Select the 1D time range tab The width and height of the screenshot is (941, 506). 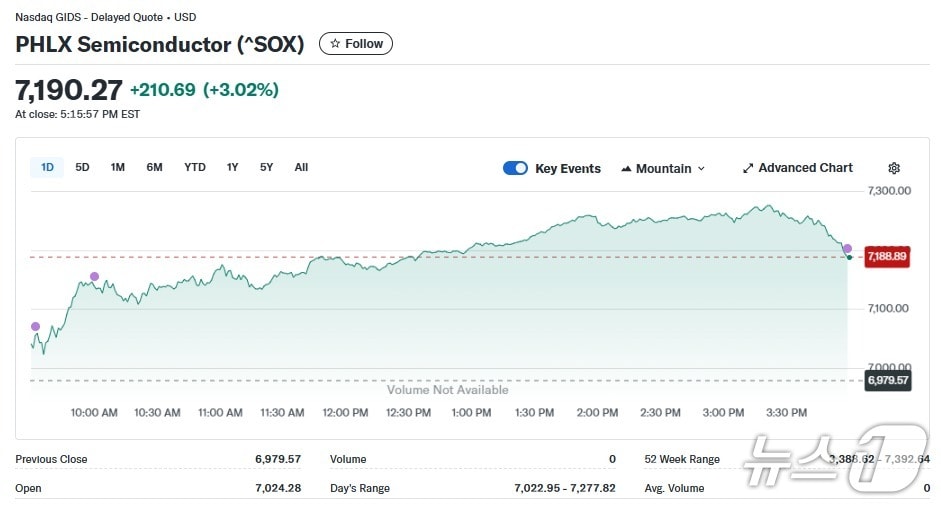[x=47, y=167]
